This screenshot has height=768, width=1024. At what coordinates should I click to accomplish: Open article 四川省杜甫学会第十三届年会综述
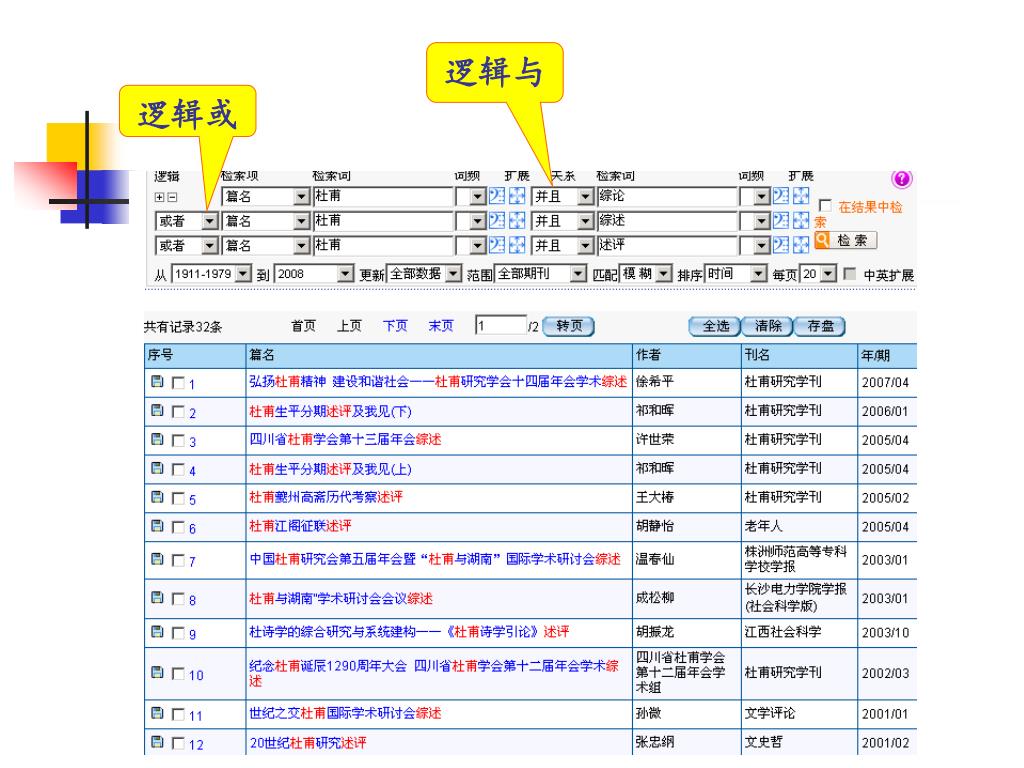coord(345,440)
